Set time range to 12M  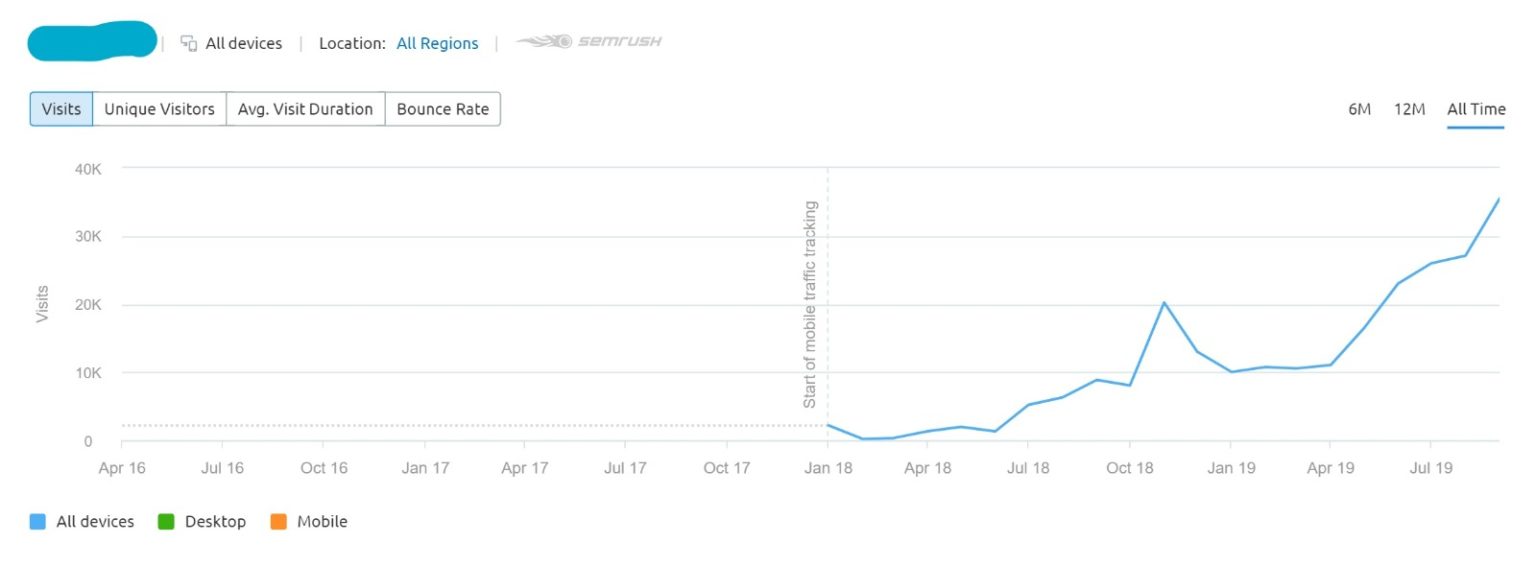1409,109
